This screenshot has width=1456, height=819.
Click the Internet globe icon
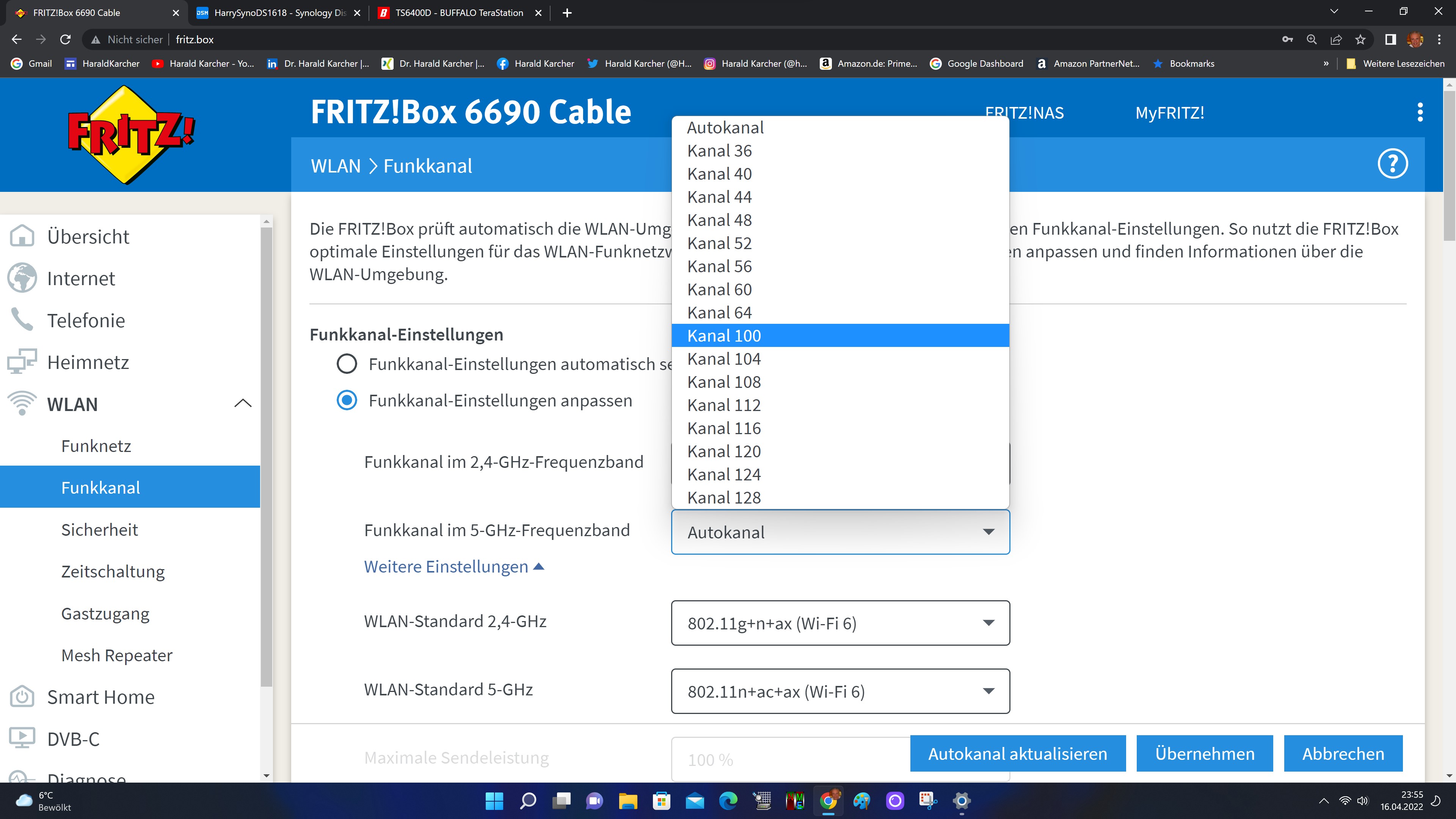[23, 278]
